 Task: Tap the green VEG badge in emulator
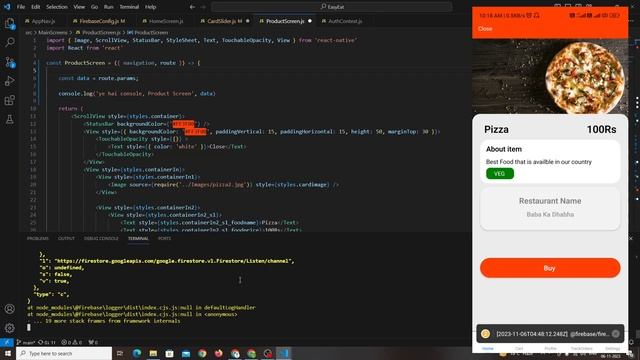500,173
